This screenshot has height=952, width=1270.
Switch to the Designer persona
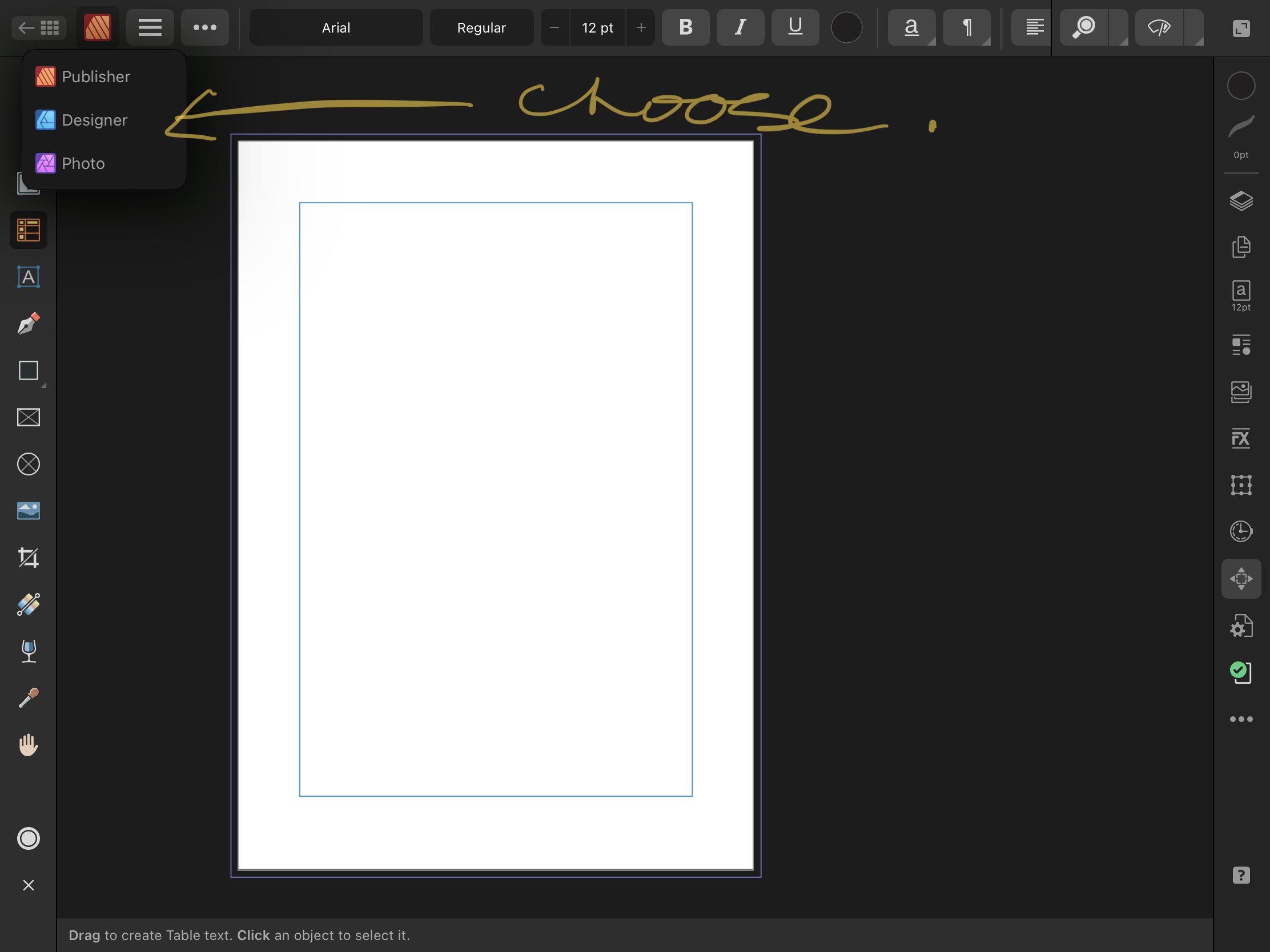94,120
